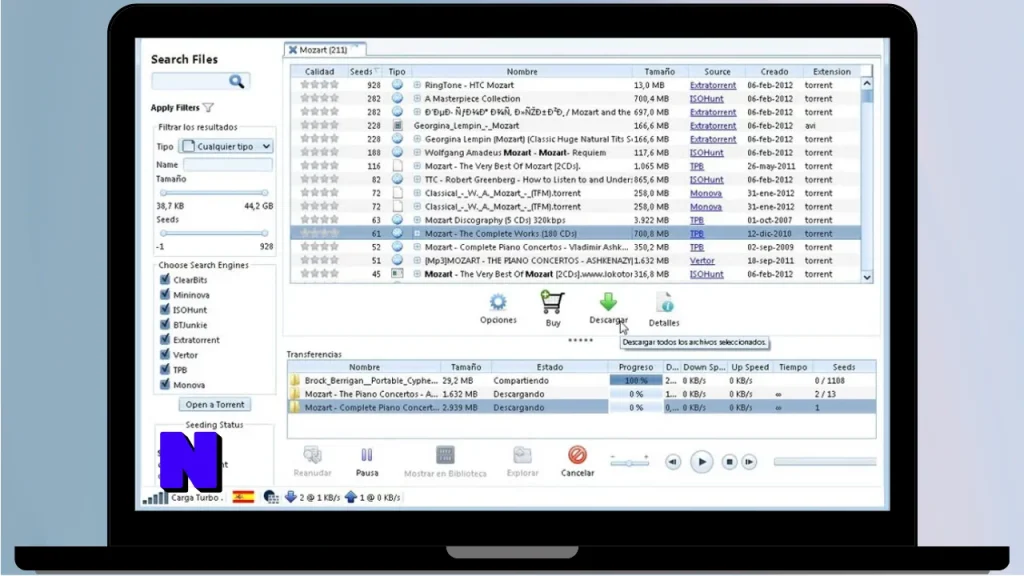This screenshot has width=1024, height=576.
Task: Click the Reanudar transfer icon
Action: [x=312, y=455]
